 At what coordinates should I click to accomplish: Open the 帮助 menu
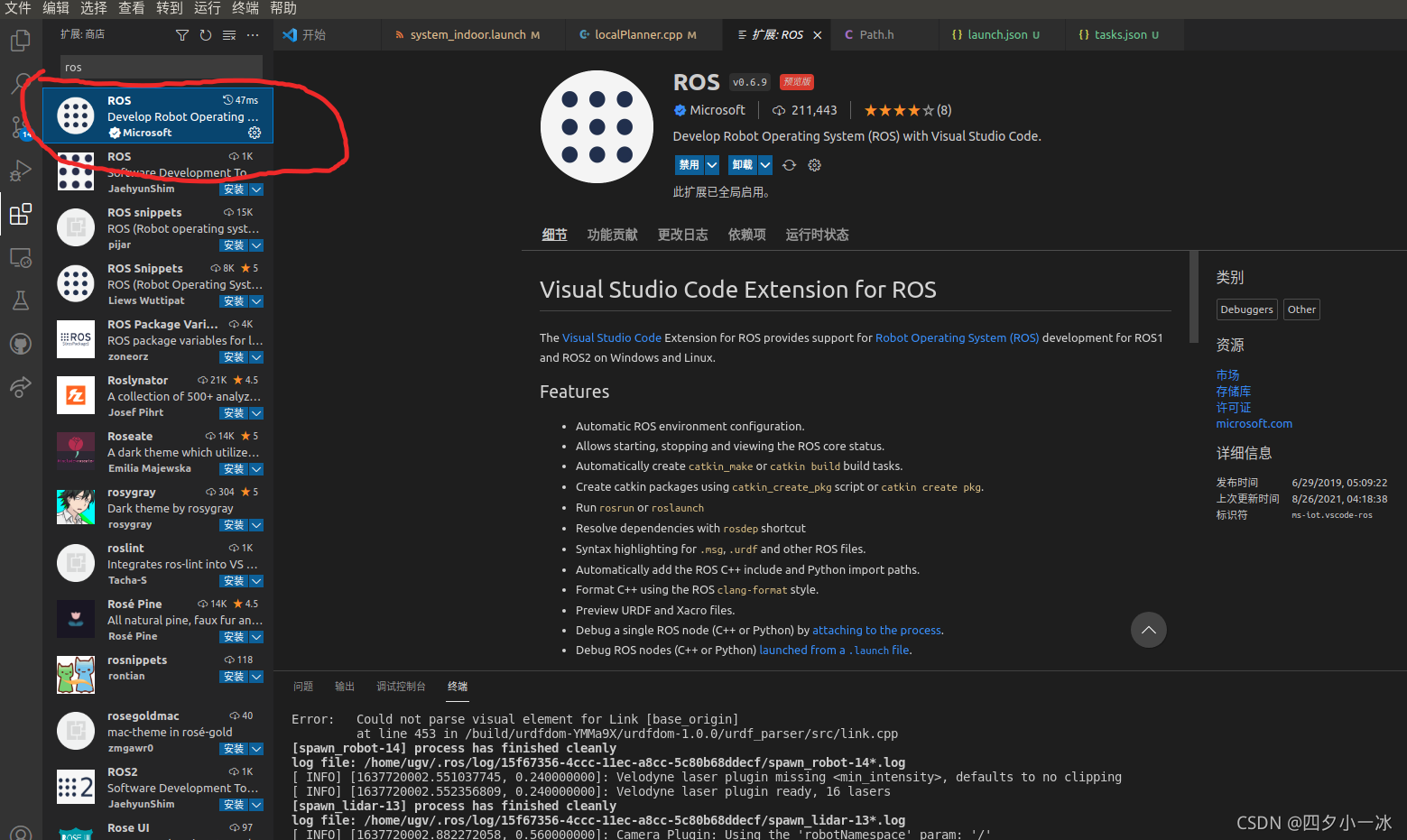[x=283, y=8]
